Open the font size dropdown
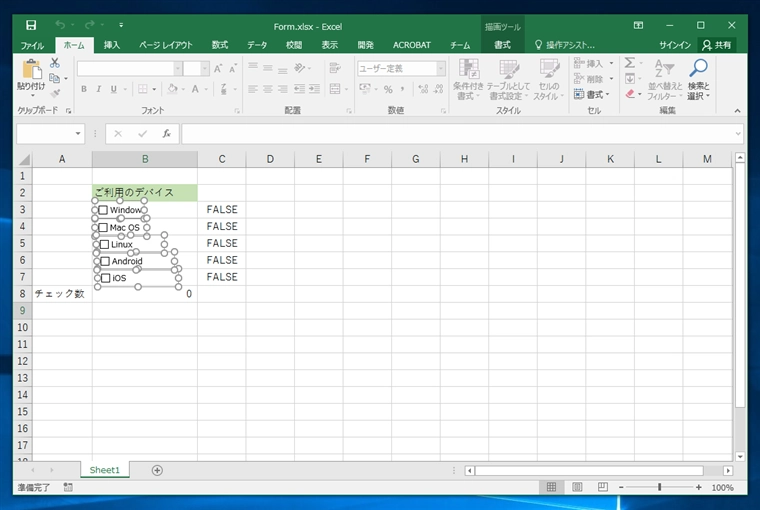Screen dimensions: 760x510 (205, 68)
